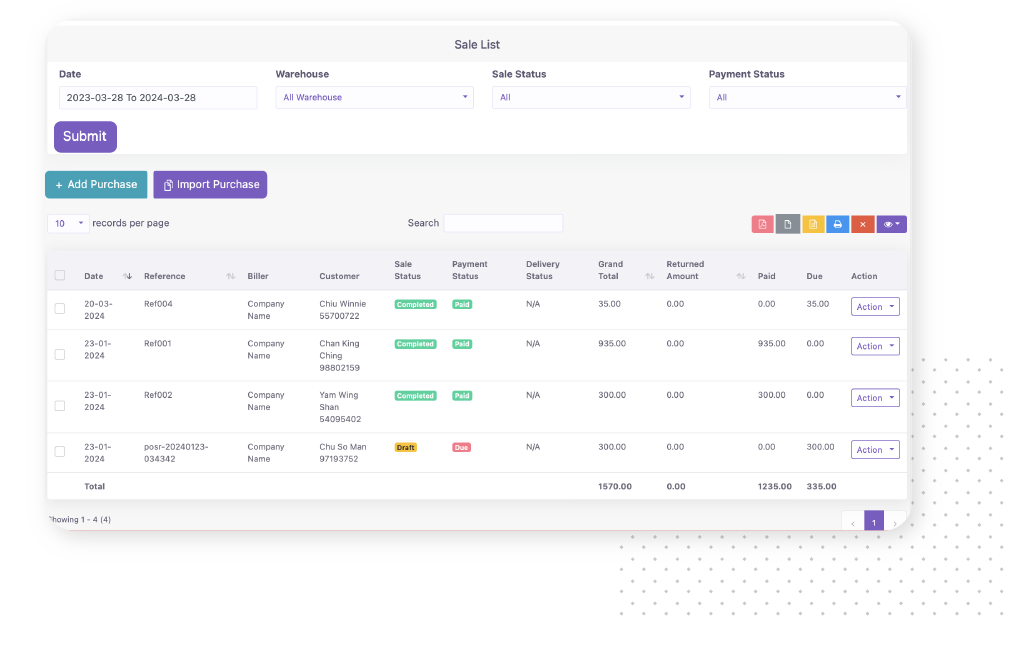Open the Payment Status filter dropdown
This screenshot has height=650, width=1036.
coord(806,97)
